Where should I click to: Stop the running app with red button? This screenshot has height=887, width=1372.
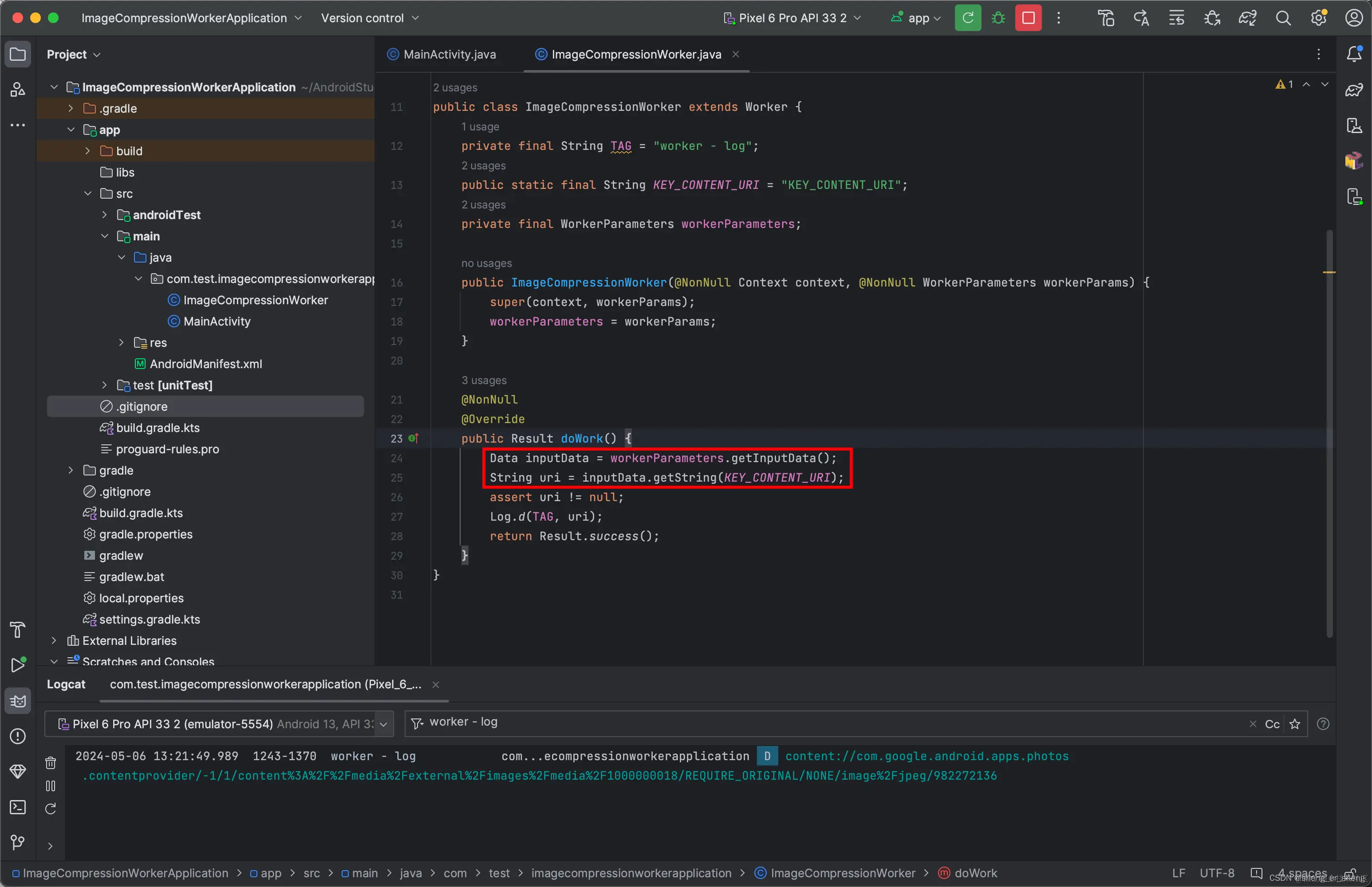pos(1028,18)
